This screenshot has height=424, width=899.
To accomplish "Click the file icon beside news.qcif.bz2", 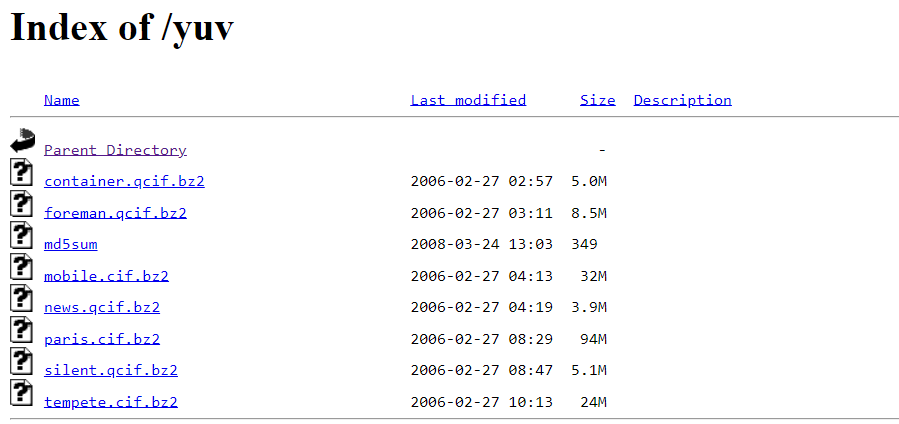I will click(x=21, y=298).
